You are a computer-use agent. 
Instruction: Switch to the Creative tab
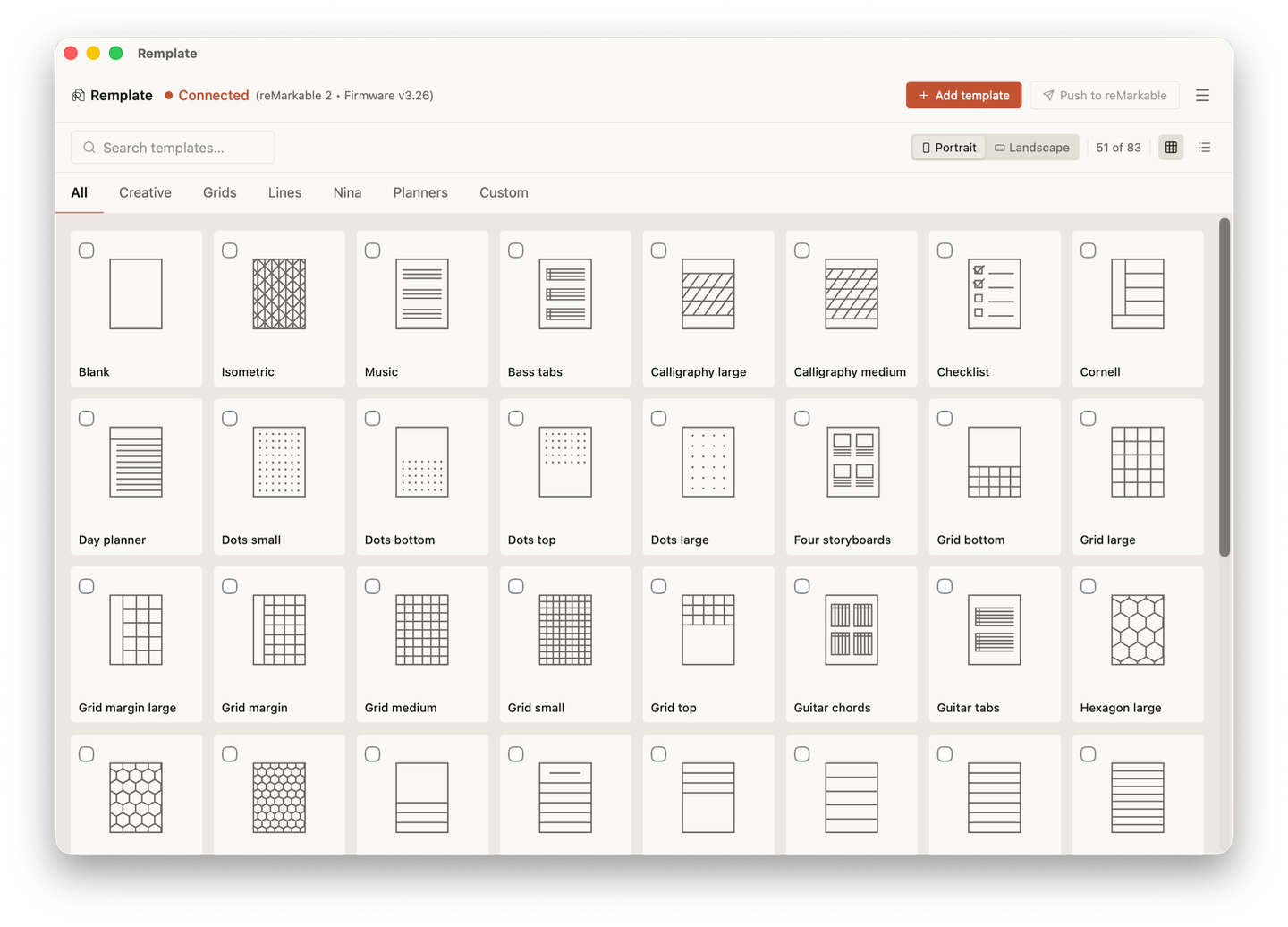coord(145,192)
